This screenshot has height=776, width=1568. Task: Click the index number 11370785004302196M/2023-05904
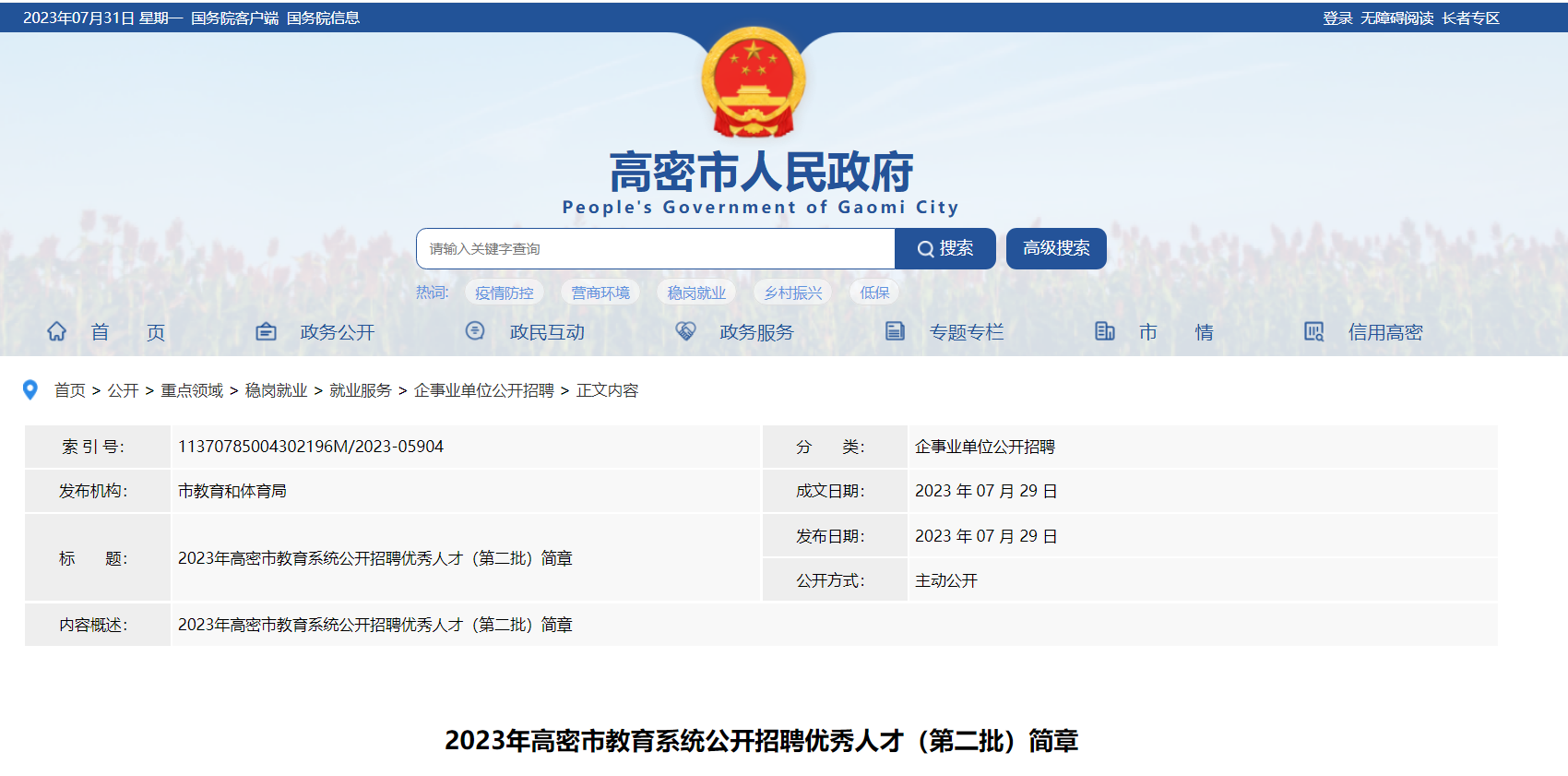pos(311,447)
